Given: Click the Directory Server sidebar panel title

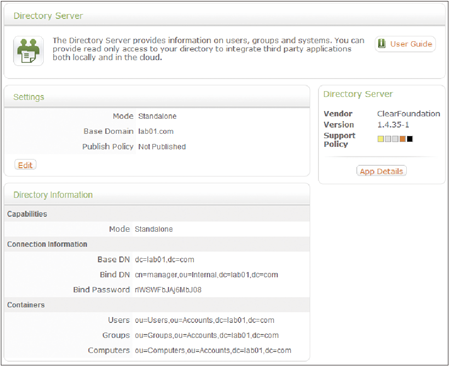Looking at the screenshot, I should click(358, 94).
